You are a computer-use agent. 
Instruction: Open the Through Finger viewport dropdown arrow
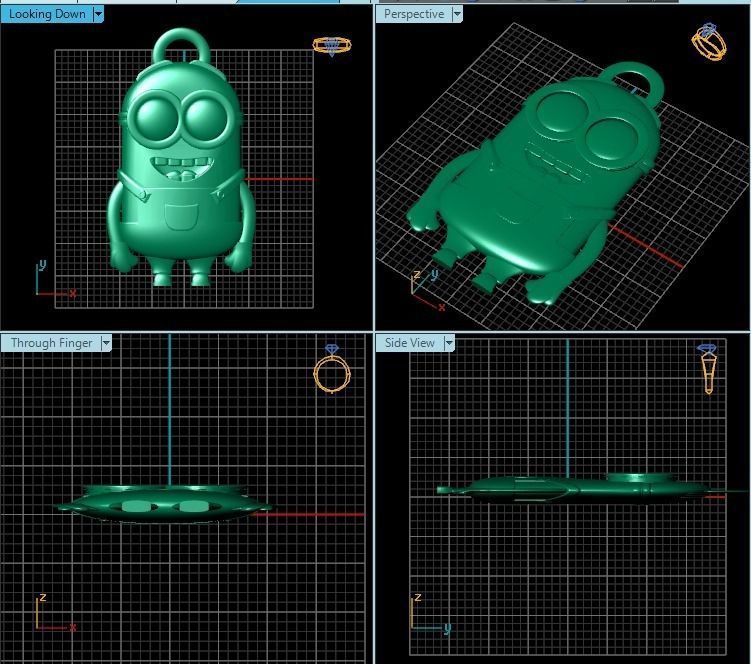pos(106,343)
